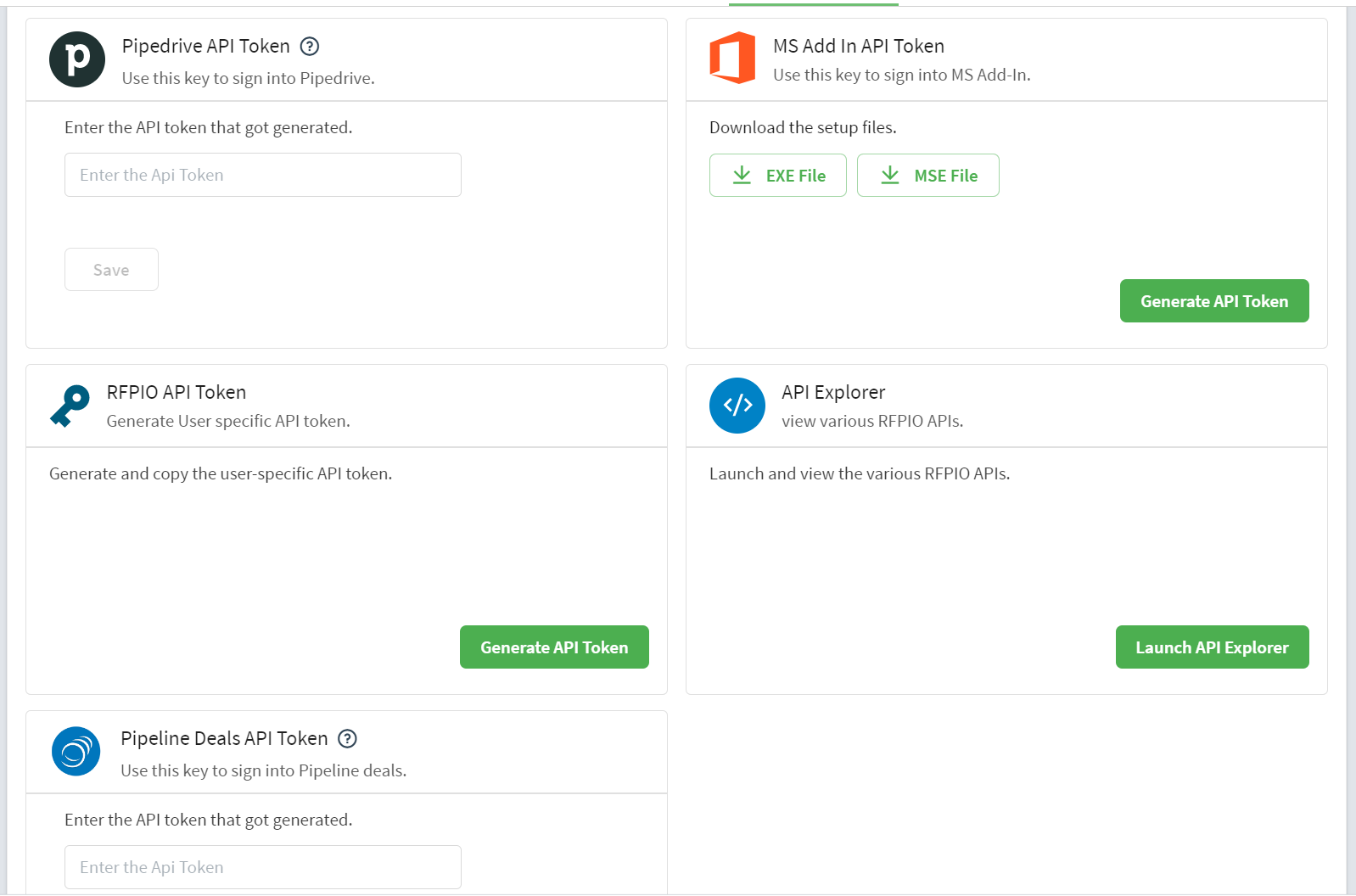Generate API Token in RFPIO card
This screenshot has height=896, width=1356.
tap(554, 647)
